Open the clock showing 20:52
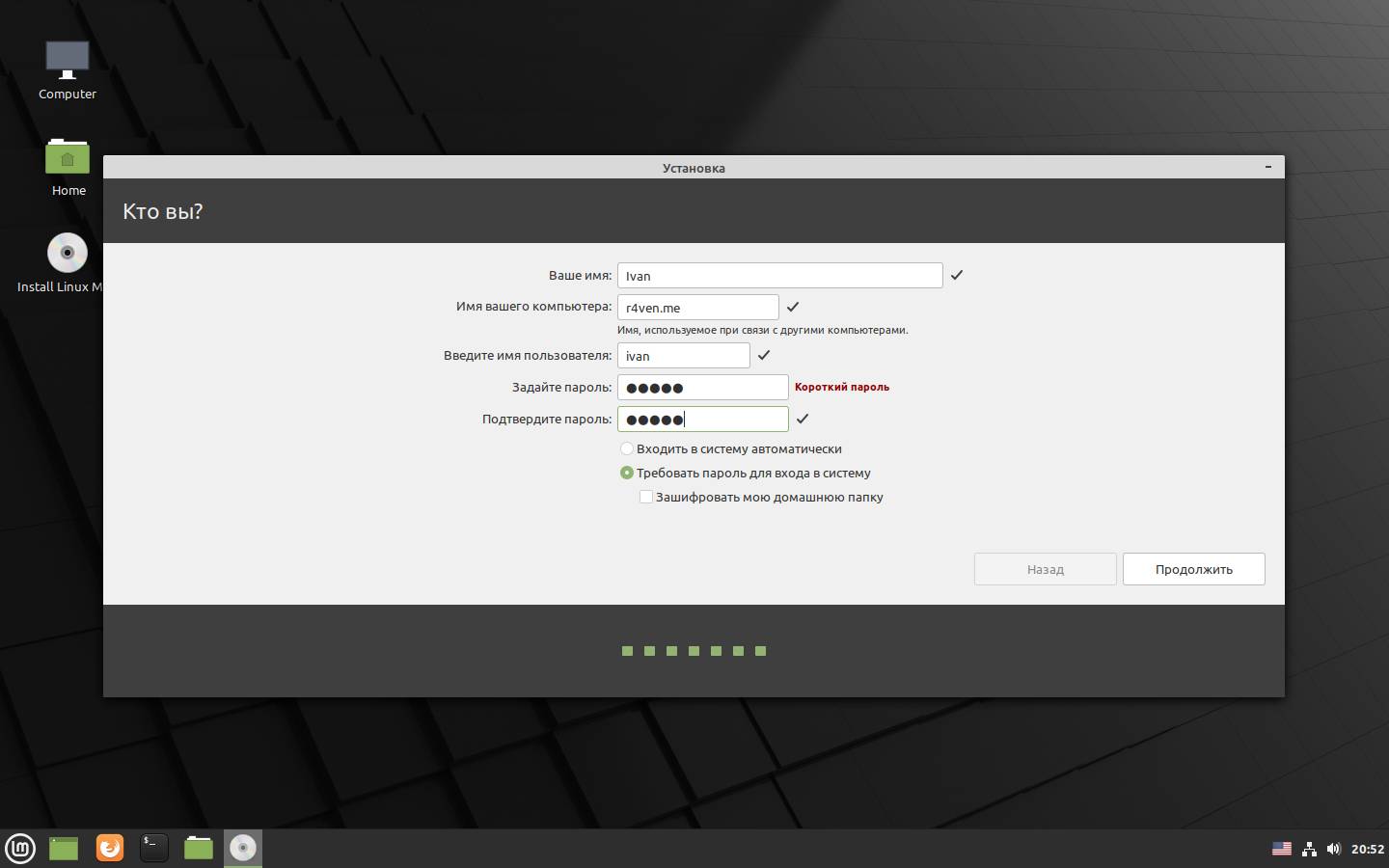The image size is (1389, 868). click(1368, 849)
